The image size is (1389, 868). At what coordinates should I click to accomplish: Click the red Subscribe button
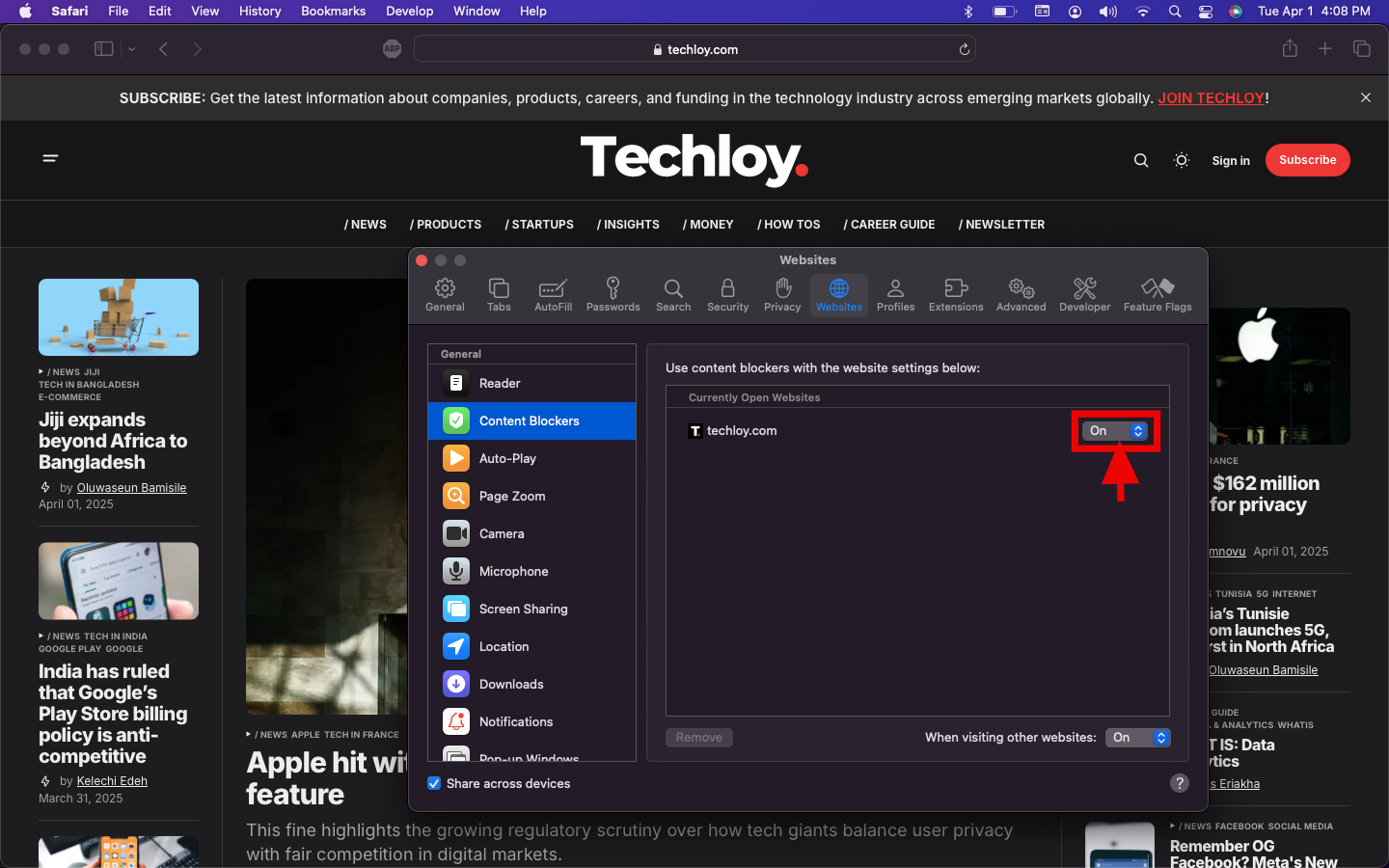[1307, 160]
